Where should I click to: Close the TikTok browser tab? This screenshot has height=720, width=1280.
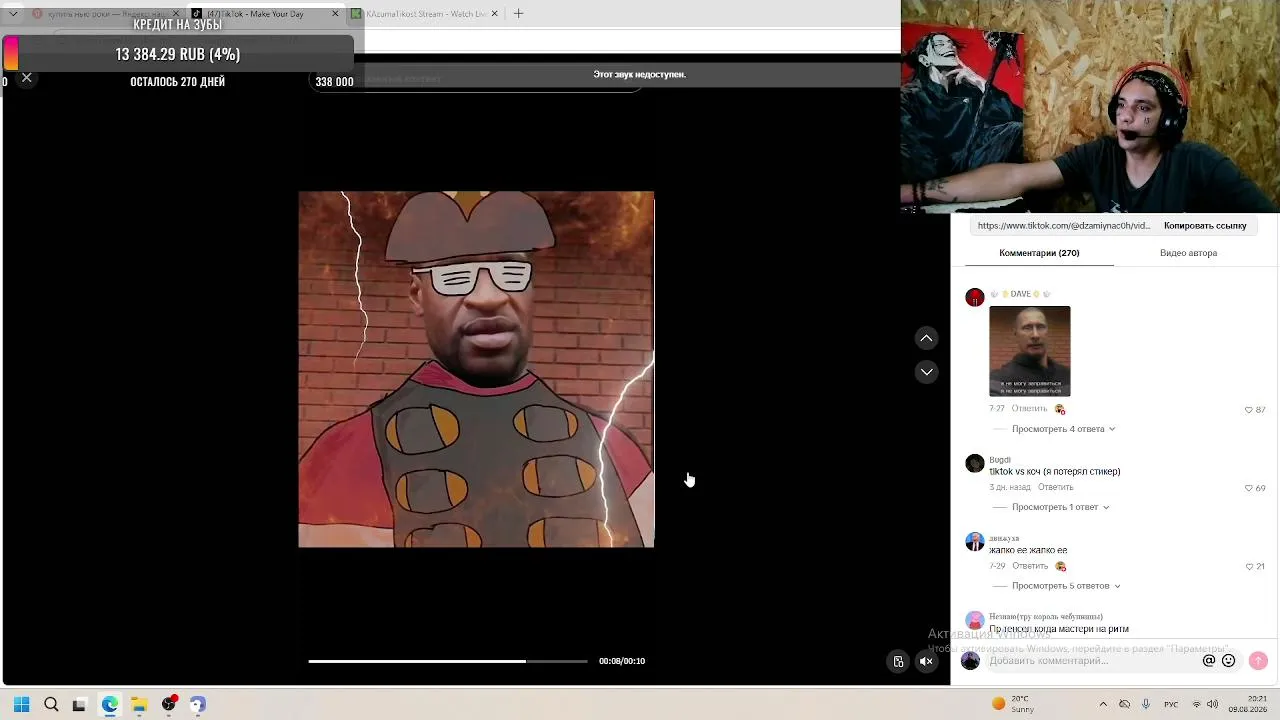tap(335, 14)
